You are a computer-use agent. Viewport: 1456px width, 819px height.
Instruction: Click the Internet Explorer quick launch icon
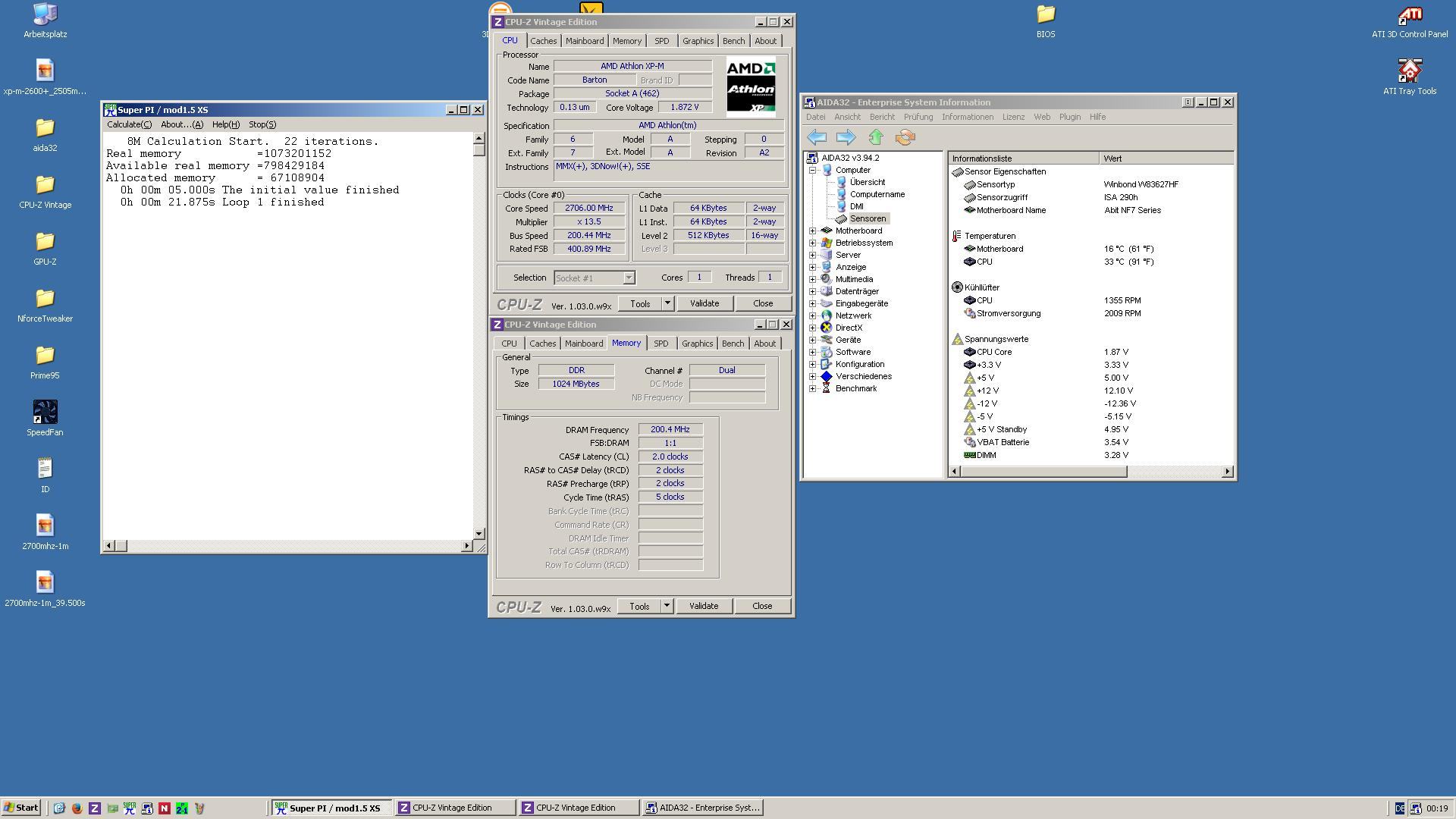pos(59,808)
